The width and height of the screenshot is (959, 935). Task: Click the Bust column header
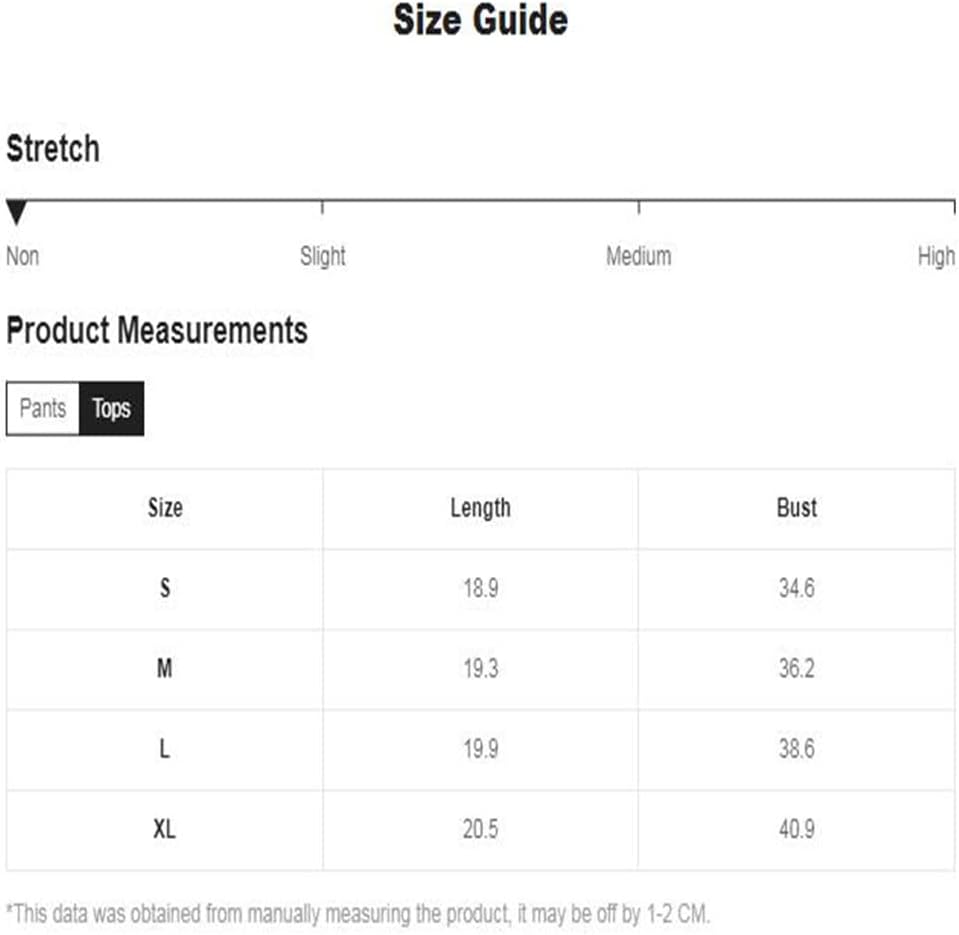(x=796, y=508)
